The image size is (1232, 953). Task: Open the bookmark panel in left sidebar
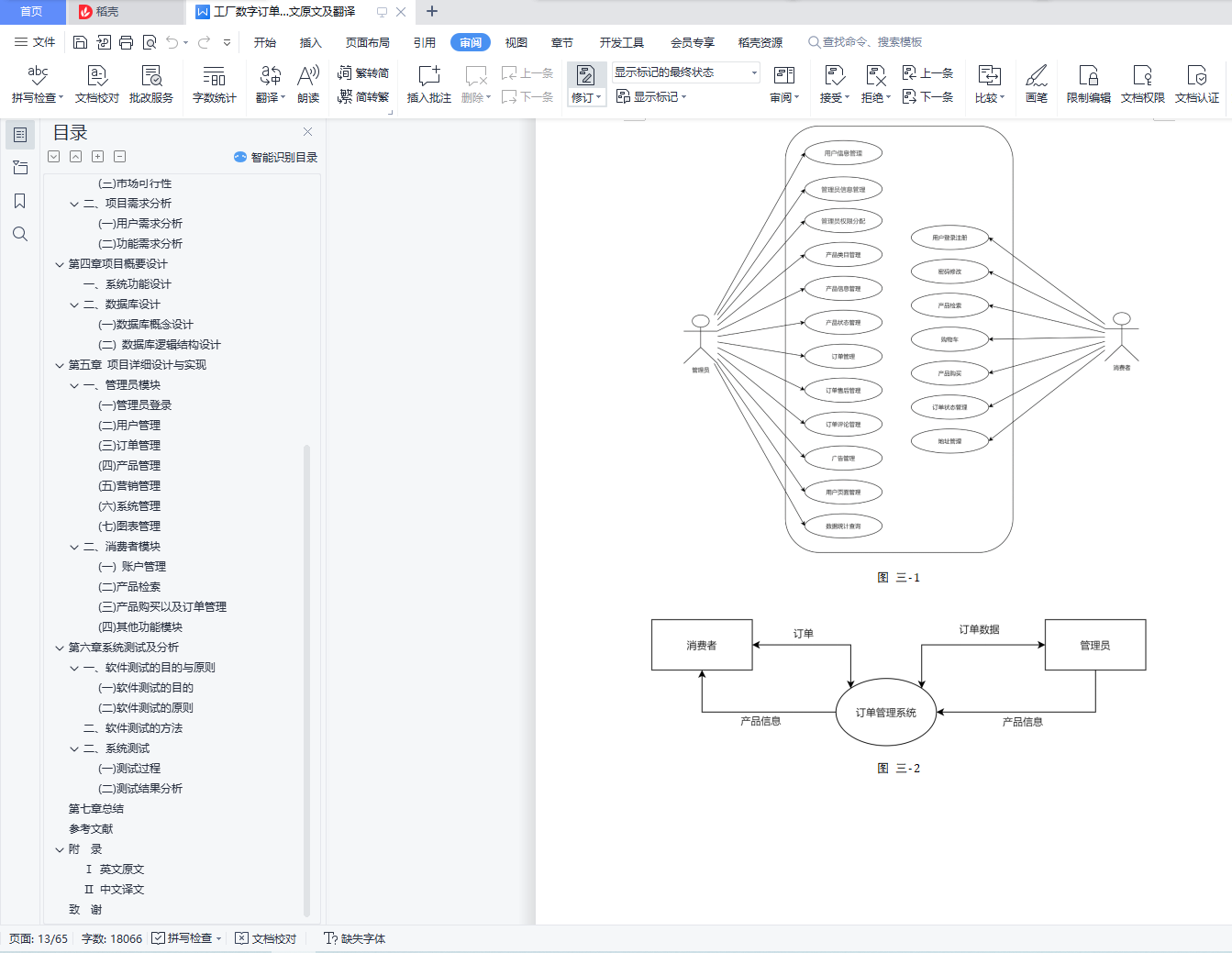click(x=20, y=201)
